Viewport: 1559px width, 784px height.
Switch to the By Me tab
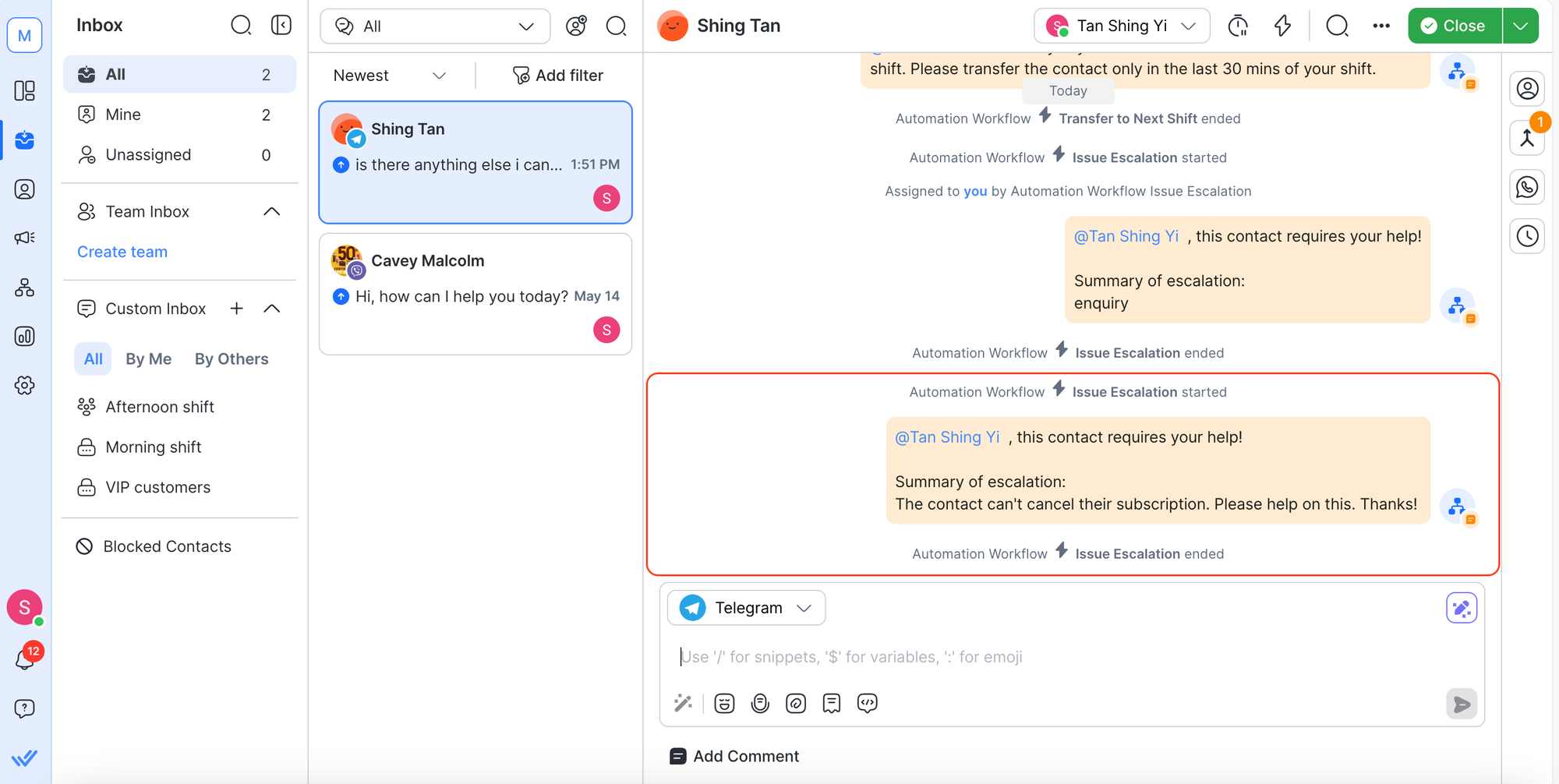[148, 359]
